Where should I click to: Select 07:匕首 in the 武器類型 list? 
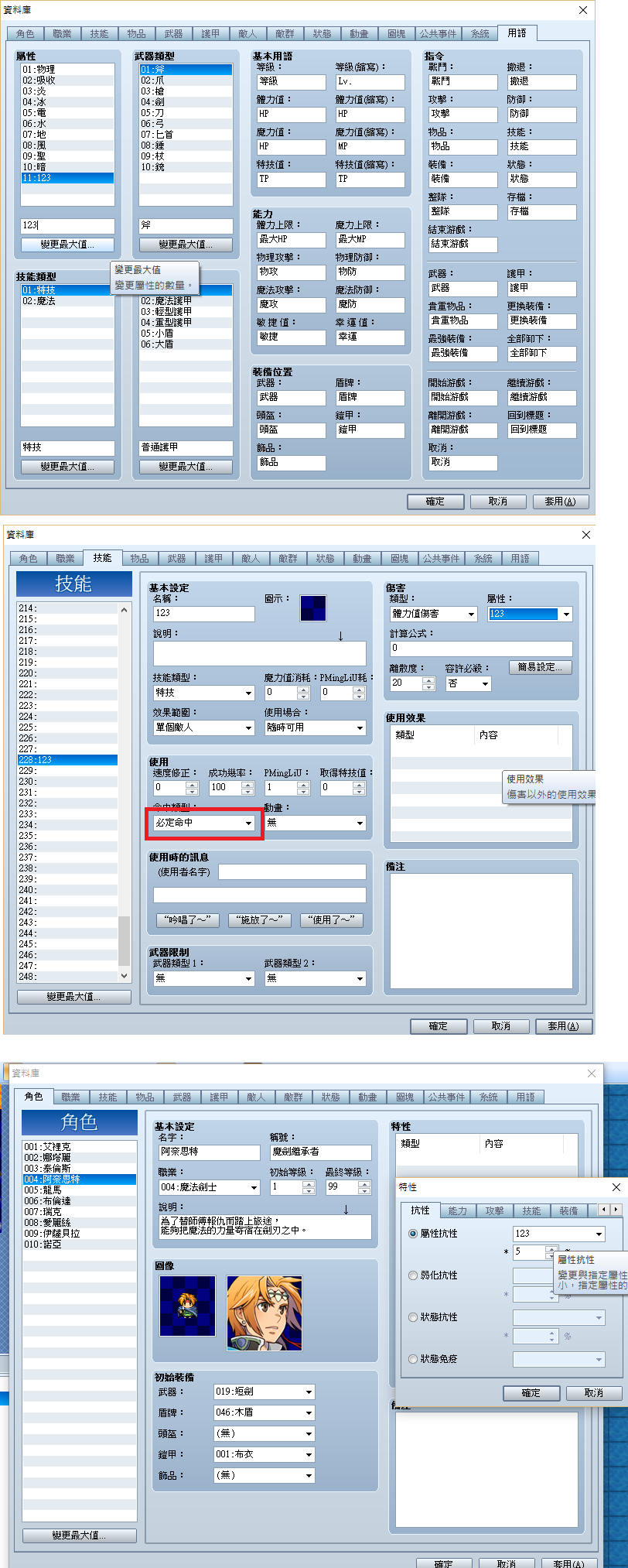186,135
